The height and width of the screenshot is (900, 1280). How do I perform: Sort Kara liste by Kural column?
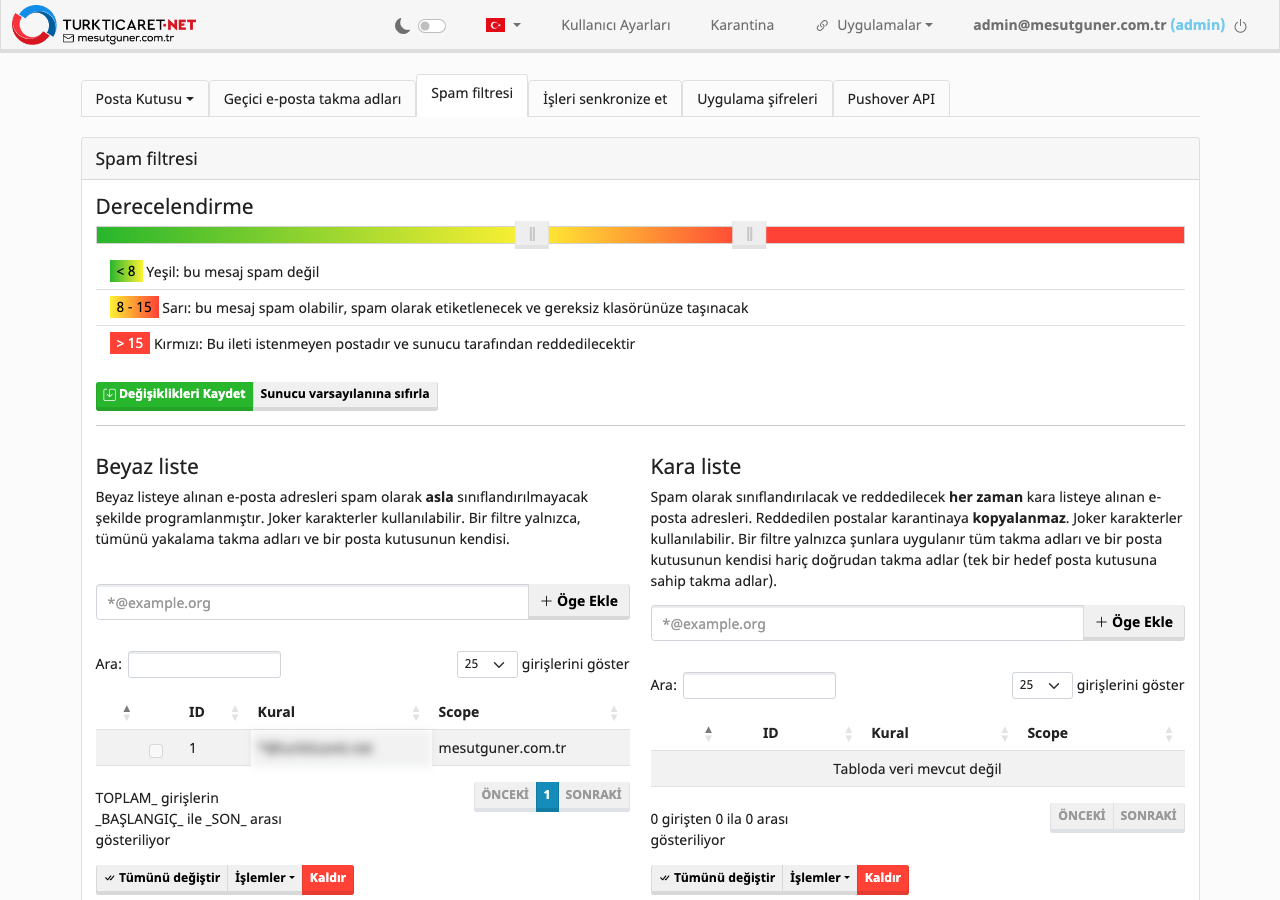coord(938,733)
